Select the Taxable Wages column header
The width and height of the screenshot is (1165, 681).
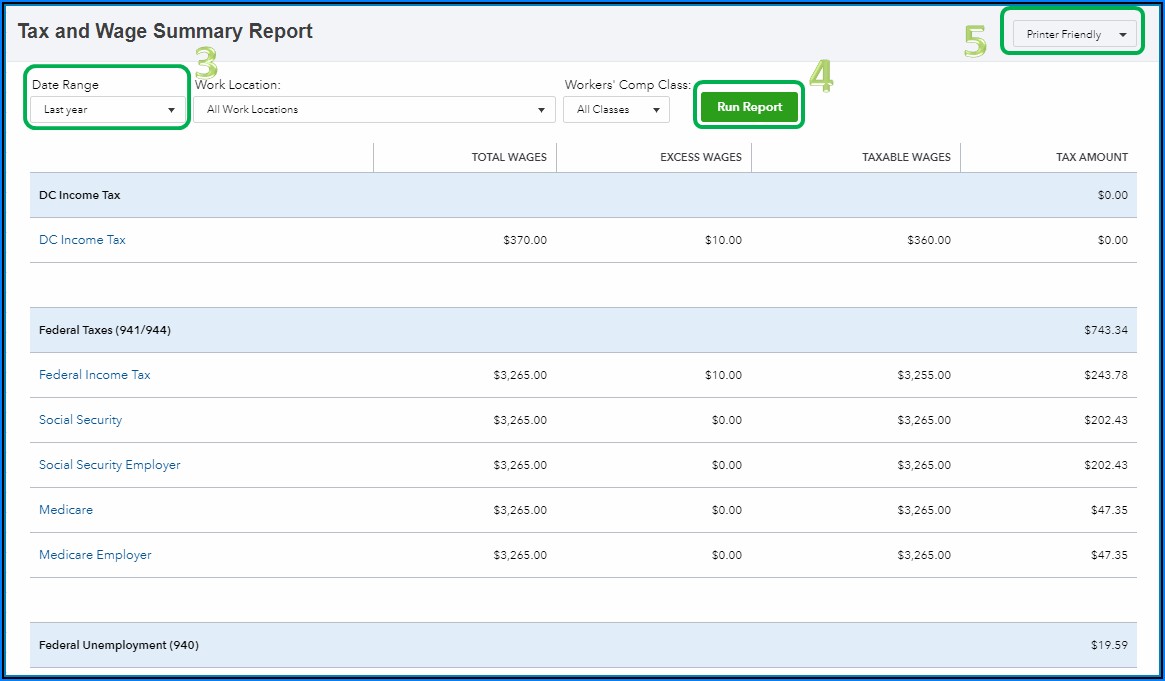tap(906, 157)
